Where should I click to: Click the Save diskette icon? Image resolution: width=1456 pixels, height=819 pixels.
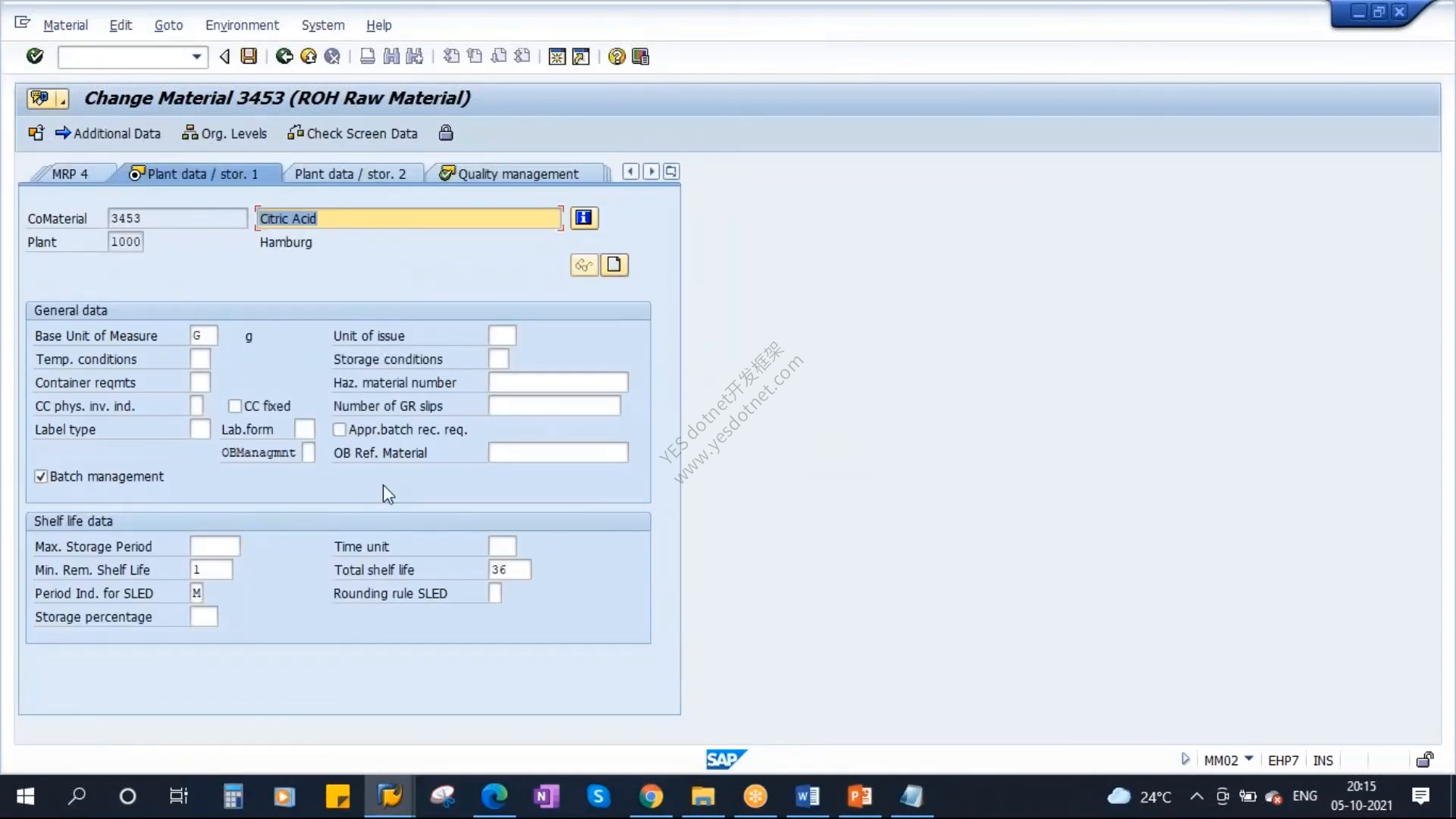tap(249, 56)
